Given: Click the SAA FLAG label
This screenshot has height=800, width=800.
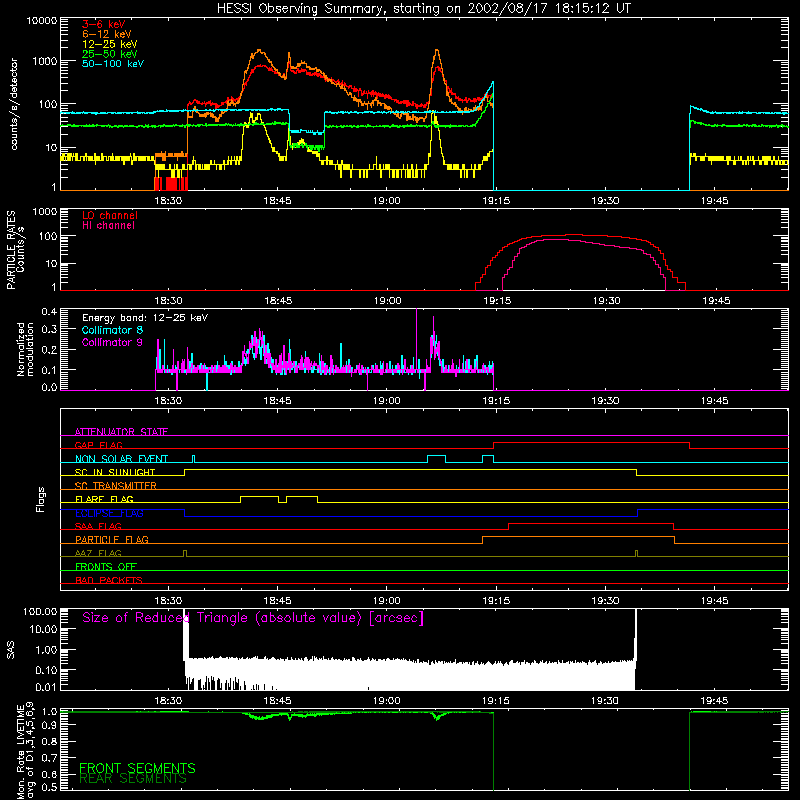Looking at the screenshot, I should click(x=98, y=526).
